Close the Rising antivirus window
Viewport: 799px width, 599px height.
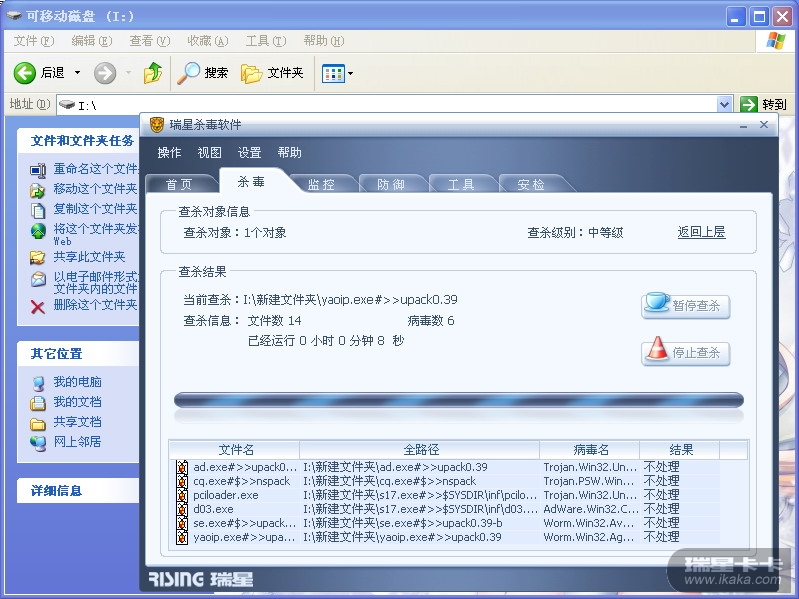click(x=763, y=125)
